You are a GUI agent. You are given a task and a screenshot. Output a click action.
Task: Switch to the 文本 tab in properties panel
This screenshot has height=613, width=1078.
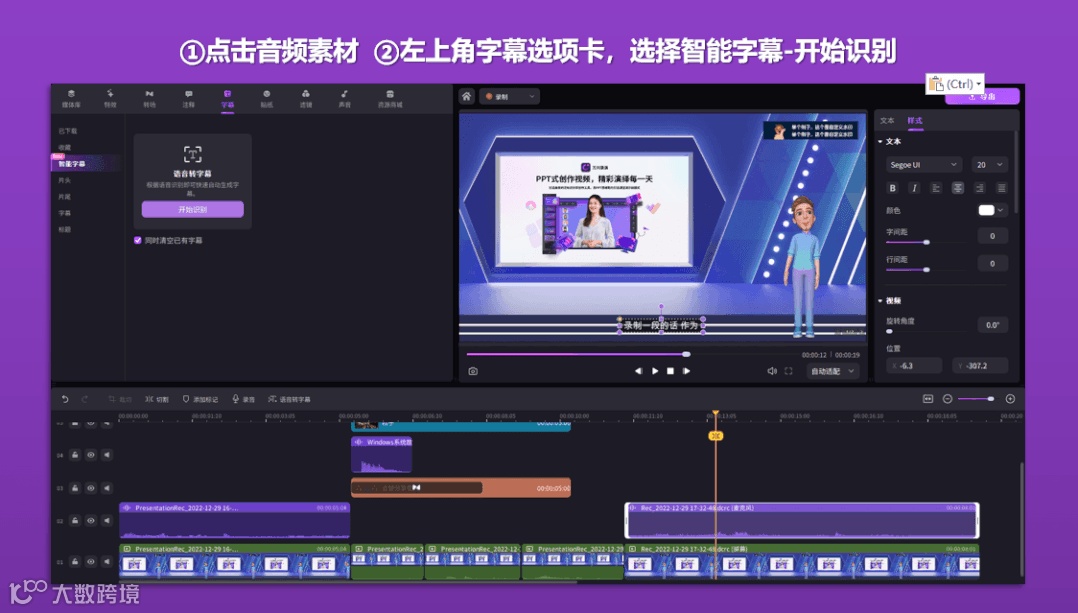coord(887,118)
